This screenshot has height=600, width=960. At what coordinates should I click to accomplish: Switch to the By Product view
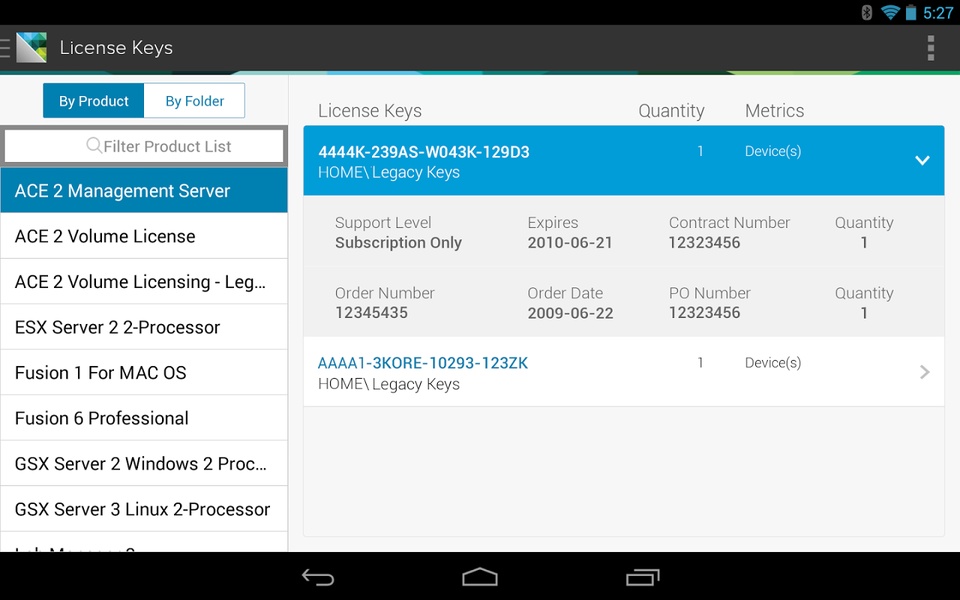(94, 100)
